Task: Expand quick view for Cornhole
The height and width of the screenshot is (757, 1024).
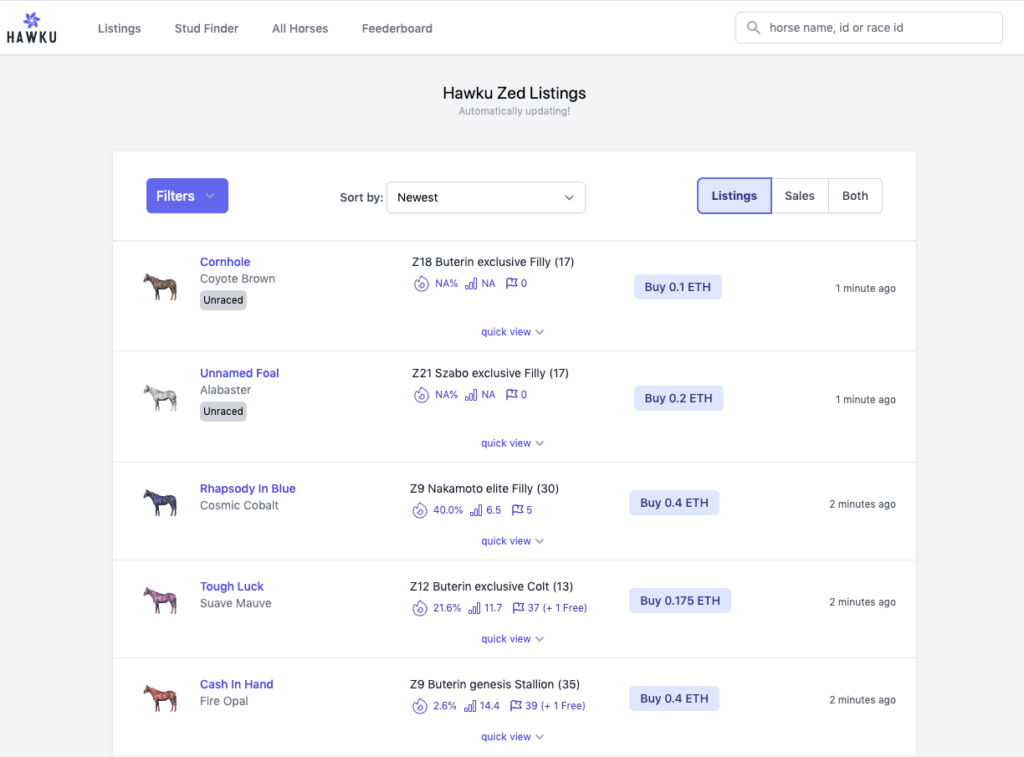Action: click(x=512, y=331)
